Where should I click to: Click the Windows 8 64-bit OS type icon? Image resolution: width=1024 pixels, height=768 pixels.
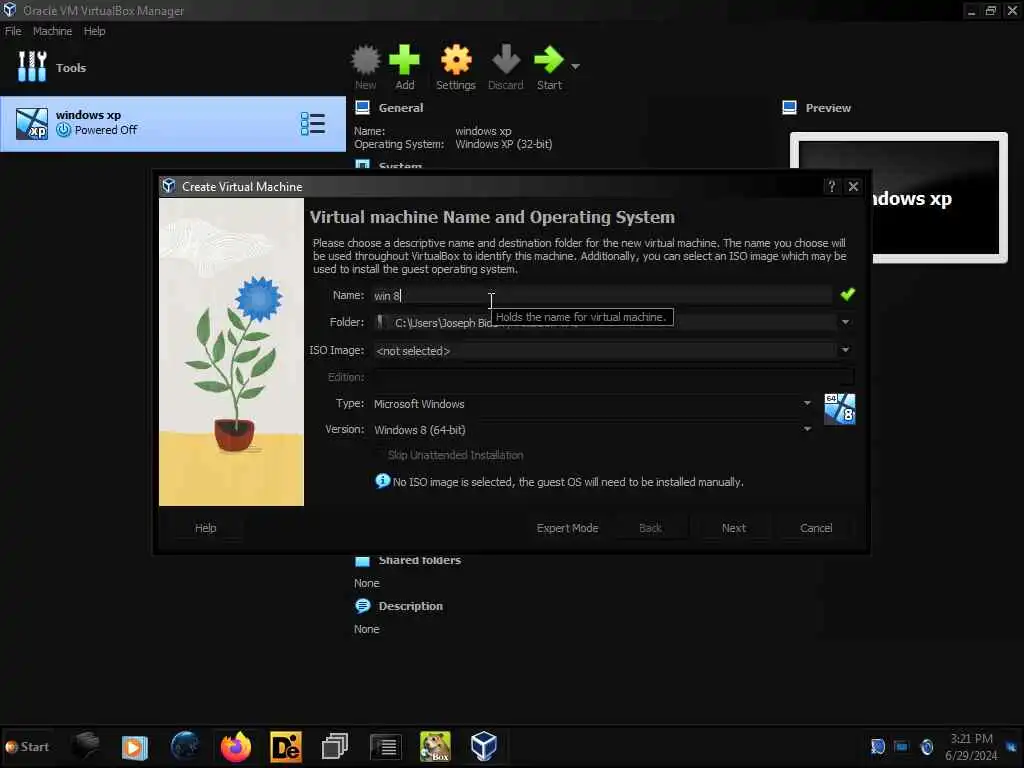click(x=839, y=409)
